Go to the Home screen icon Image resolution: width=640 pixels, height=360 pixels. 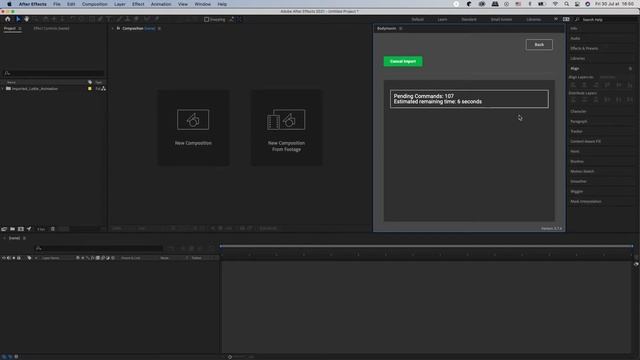[7, 19]
